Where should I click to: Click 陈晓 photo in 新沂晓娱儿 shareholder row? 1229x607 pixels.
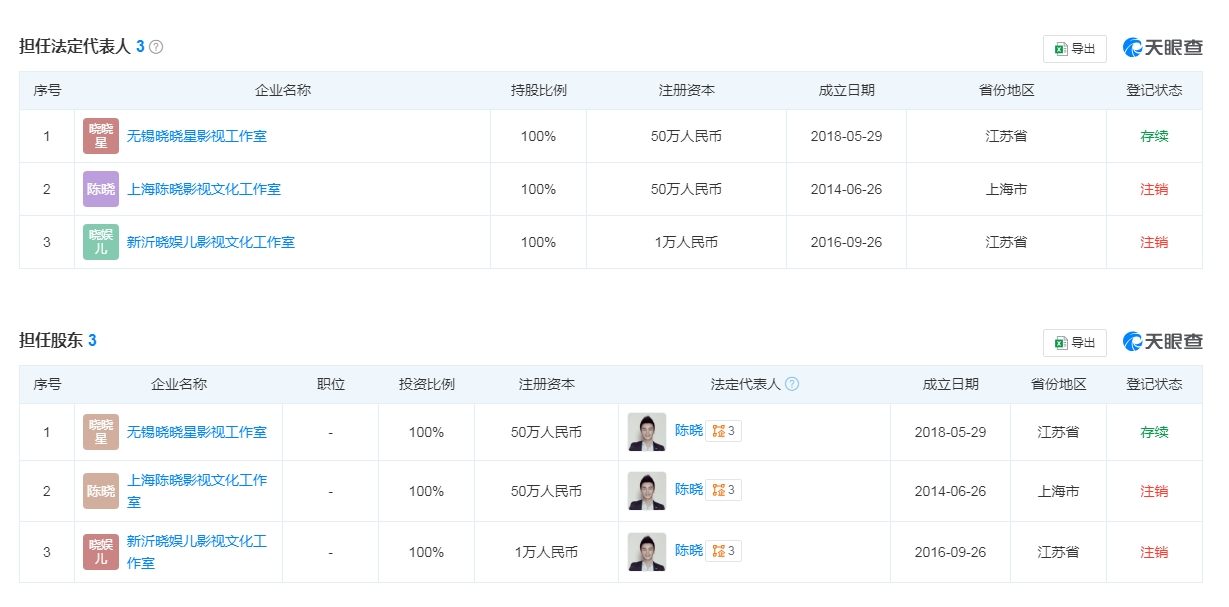click(x=647, y=552)
